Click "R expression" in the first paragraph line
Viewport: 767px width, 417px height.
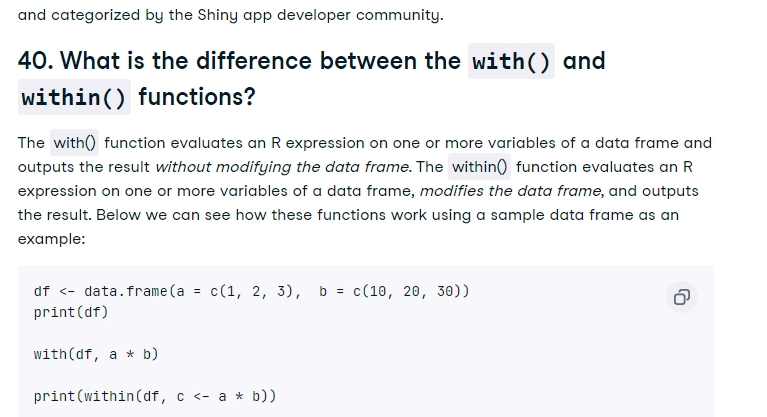click(x=317, y=143)
